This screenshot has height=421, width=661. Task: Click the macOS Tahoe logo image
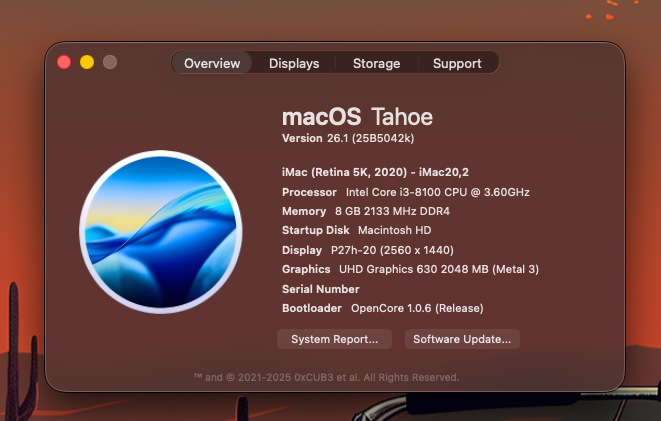point(161,232)
